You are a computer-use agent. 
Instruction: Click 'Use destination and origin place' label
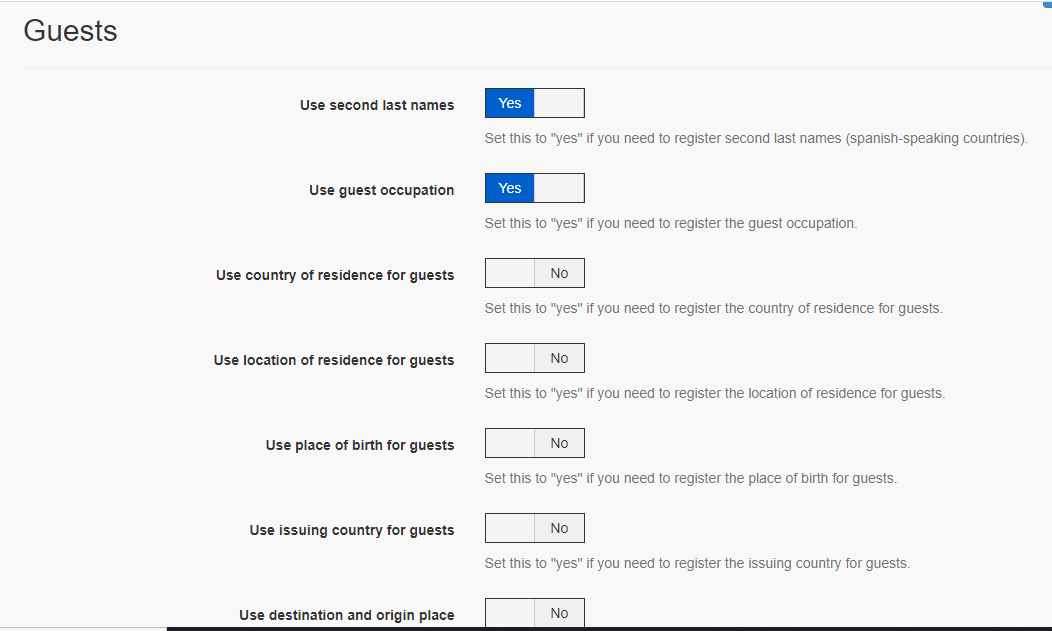(346, 615)
